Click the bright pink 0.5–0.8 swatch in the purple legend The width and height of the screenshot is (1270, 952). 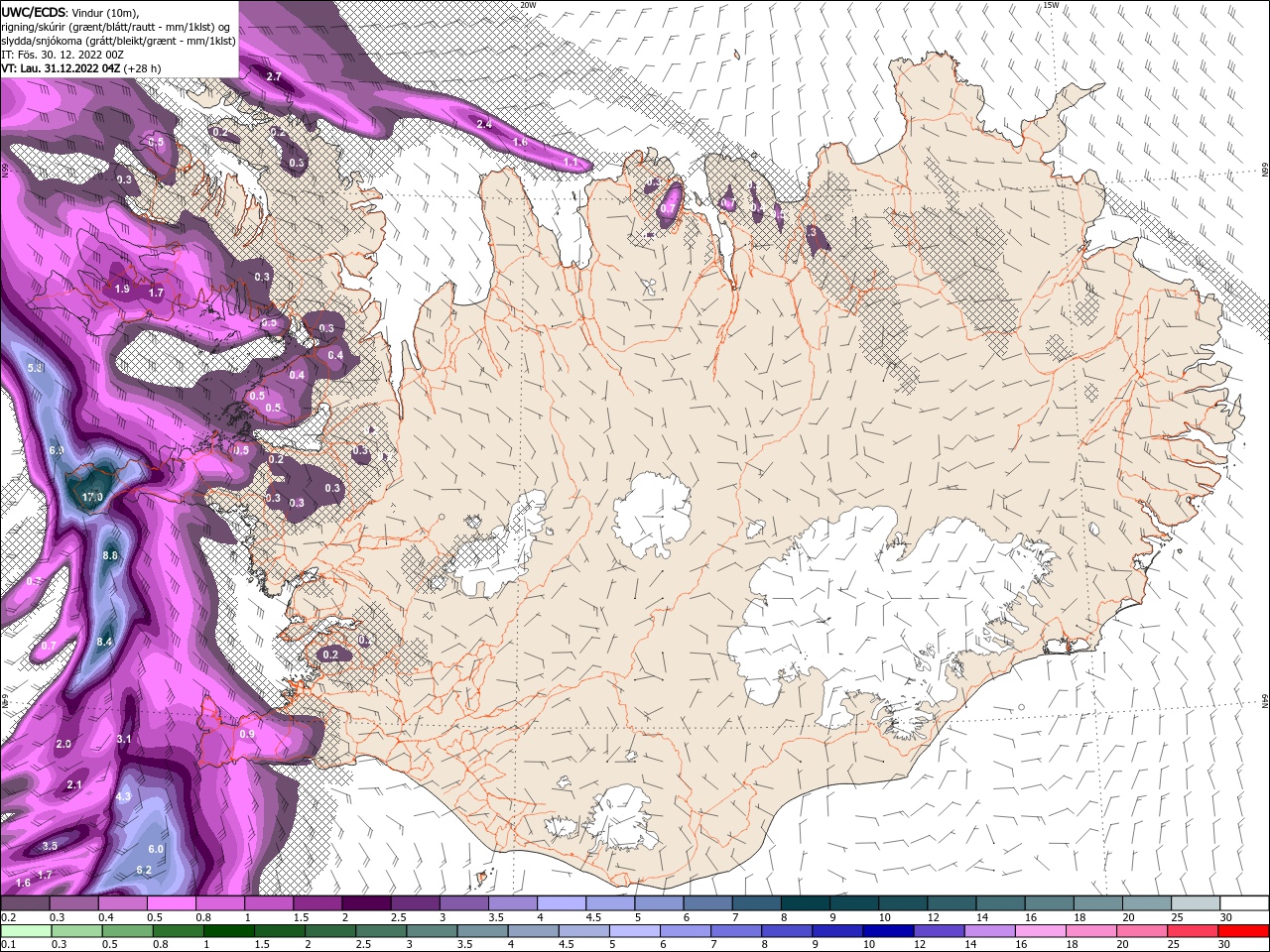[x=171, y=903]
